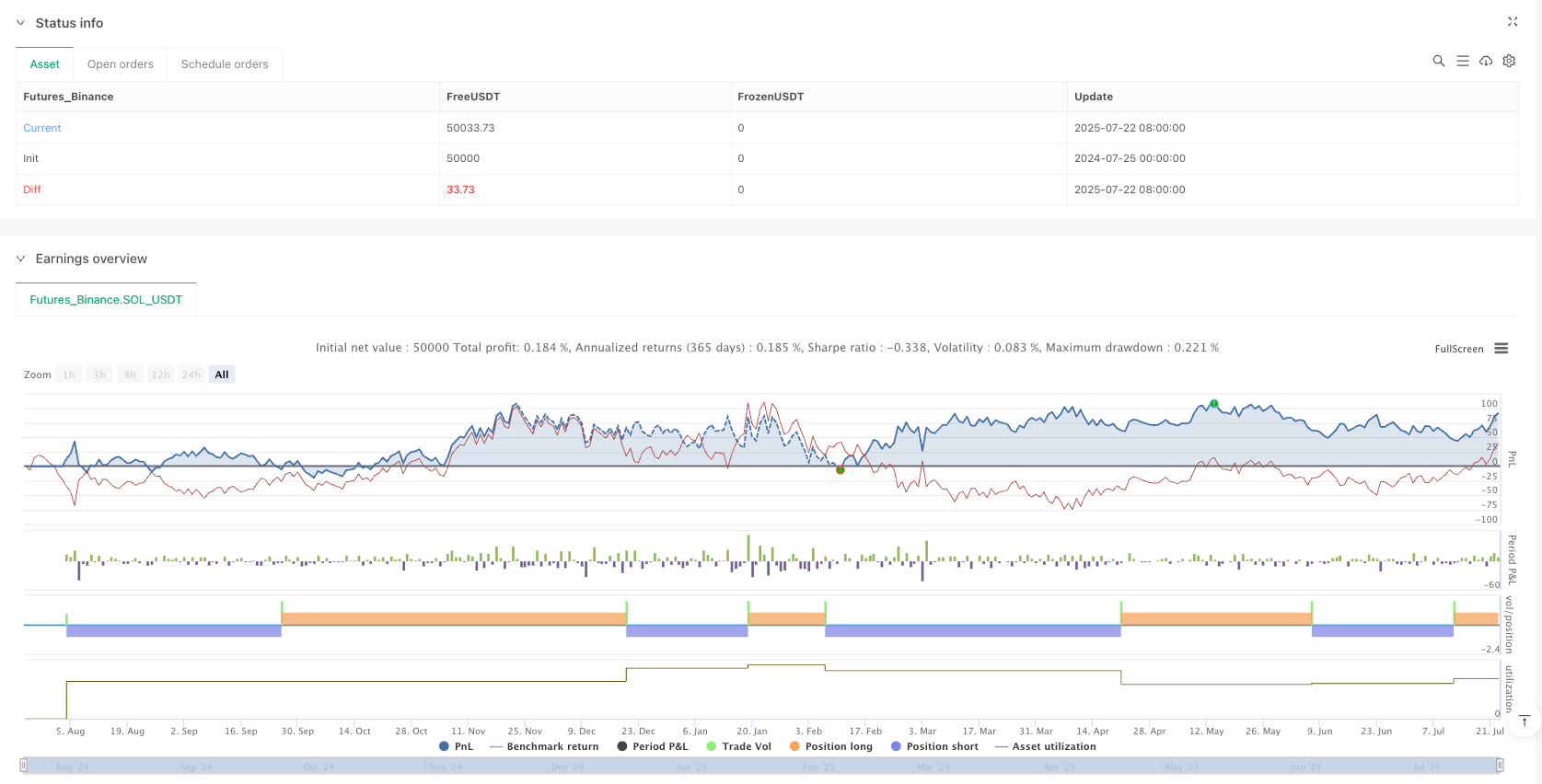The height and width of the screenshot is (784, 1542).
Task: Switch to the Open orders tab
Action: point(121,64)
